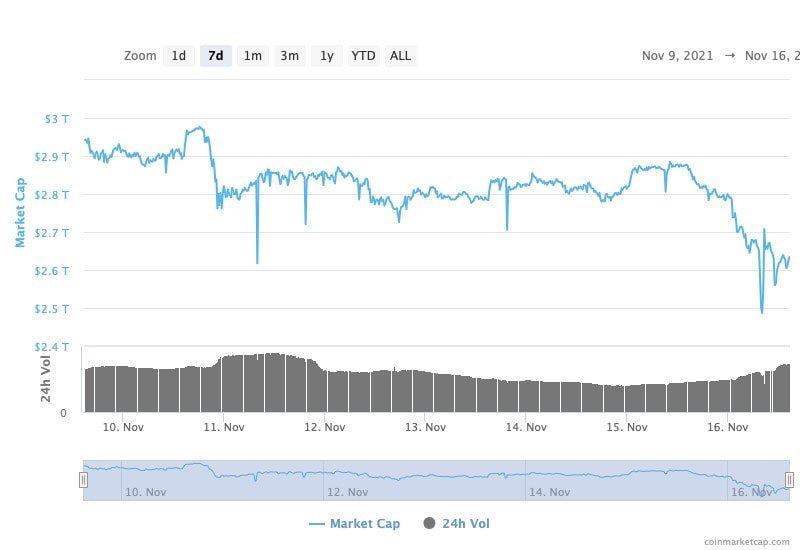Show ALL historical data
Screen dimensions: 800x550
(400, 56)
